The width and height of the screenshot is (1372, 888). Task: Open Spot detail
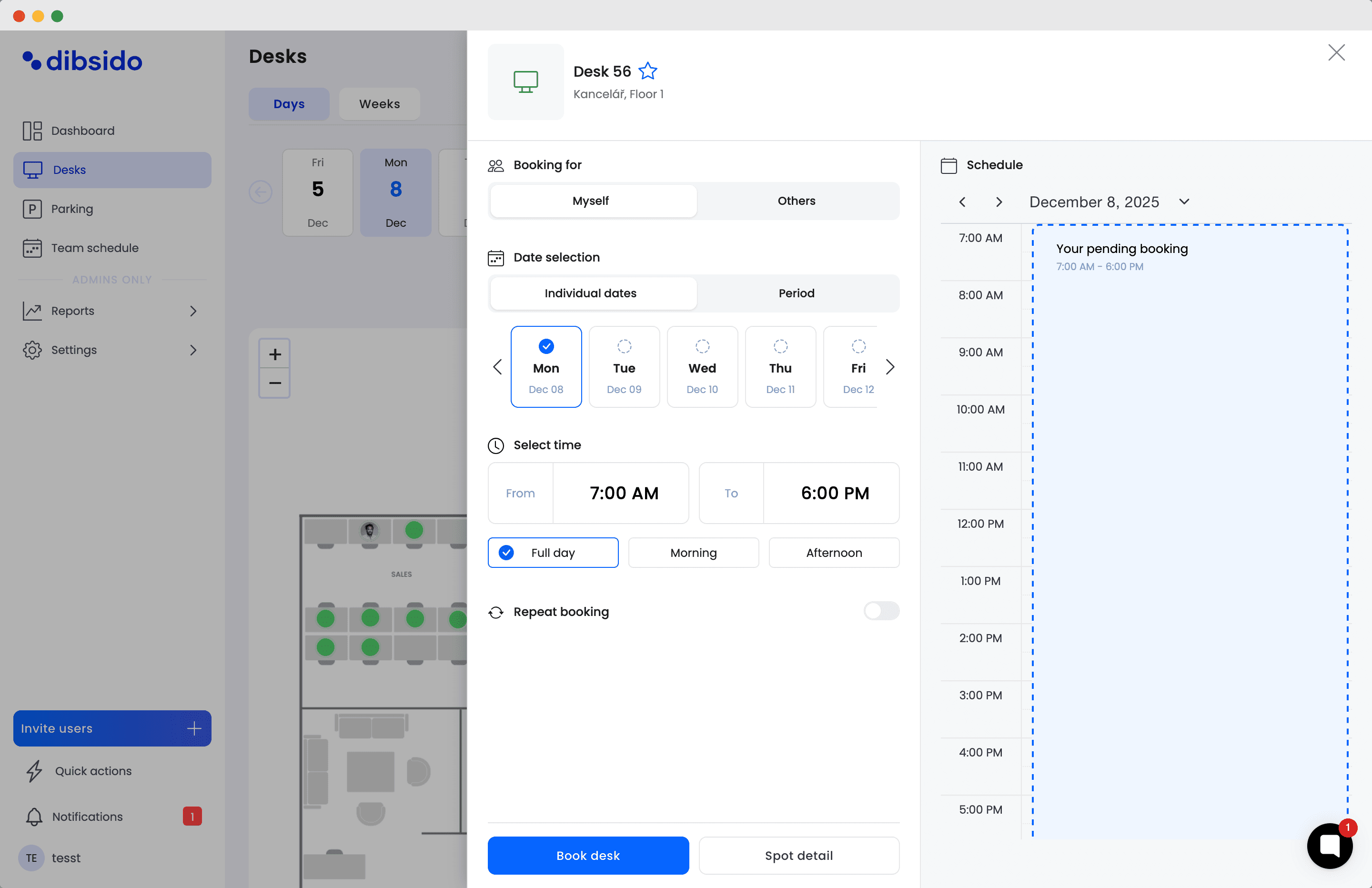[x=798, y=855]
